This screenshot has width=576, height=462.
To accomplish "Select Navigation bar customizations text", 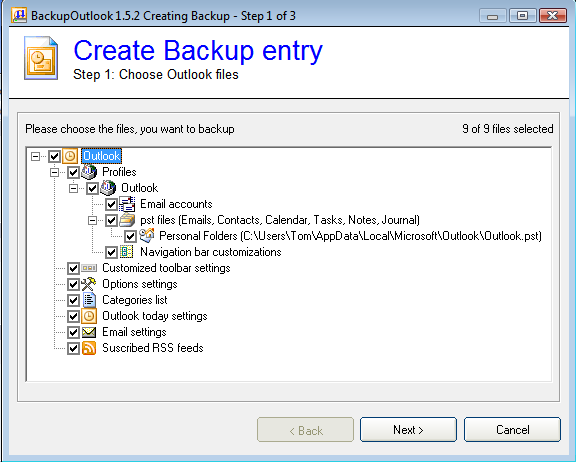I will coord(211,252).
